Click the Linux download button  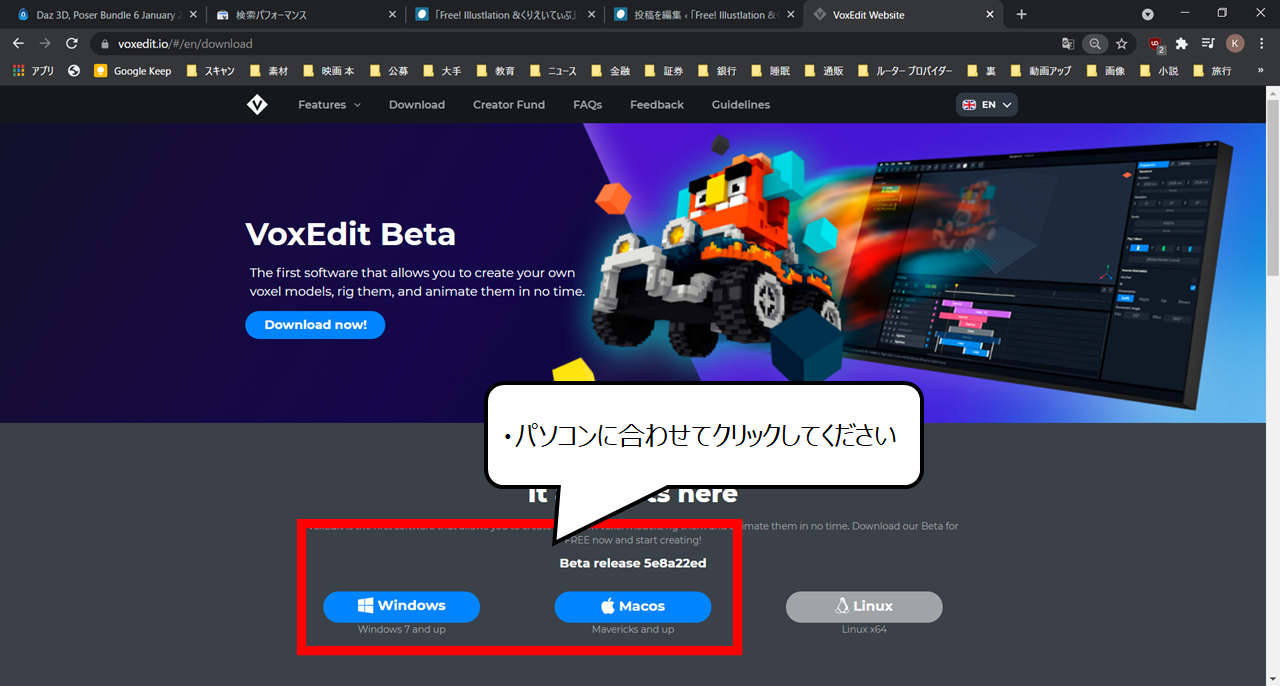point(864,606)
